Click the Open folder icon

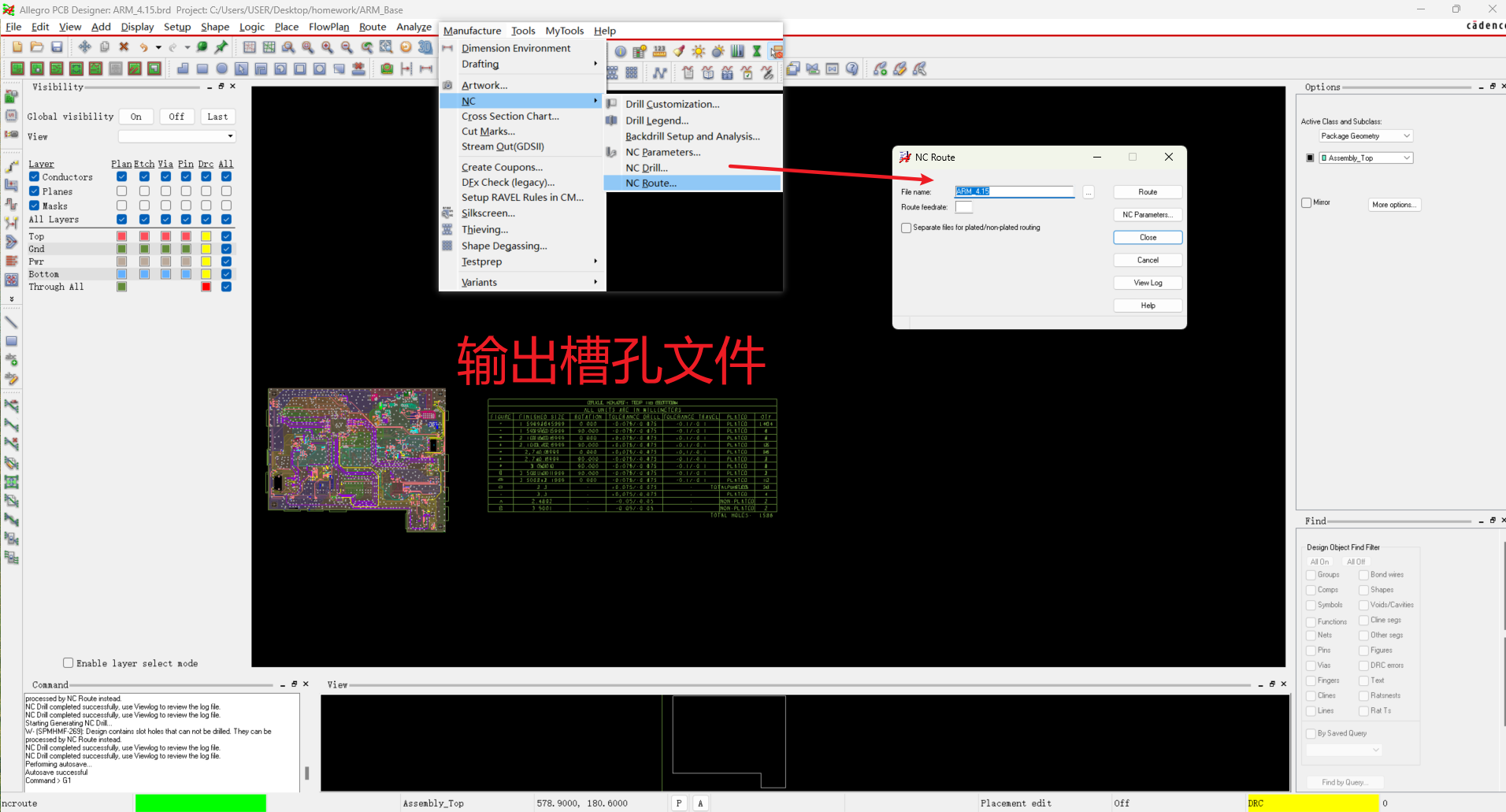click(x=37, y=47)
